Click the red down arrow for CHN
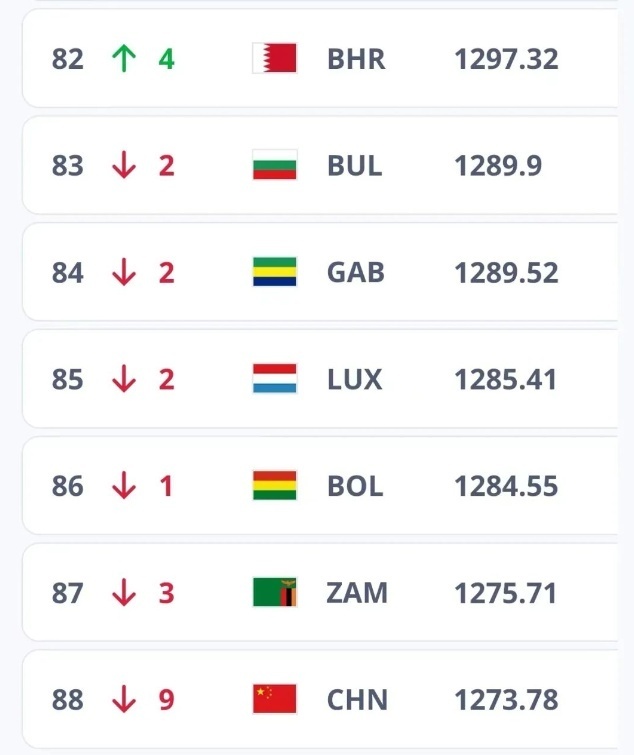634x755 pixels. tap(124, 699)
